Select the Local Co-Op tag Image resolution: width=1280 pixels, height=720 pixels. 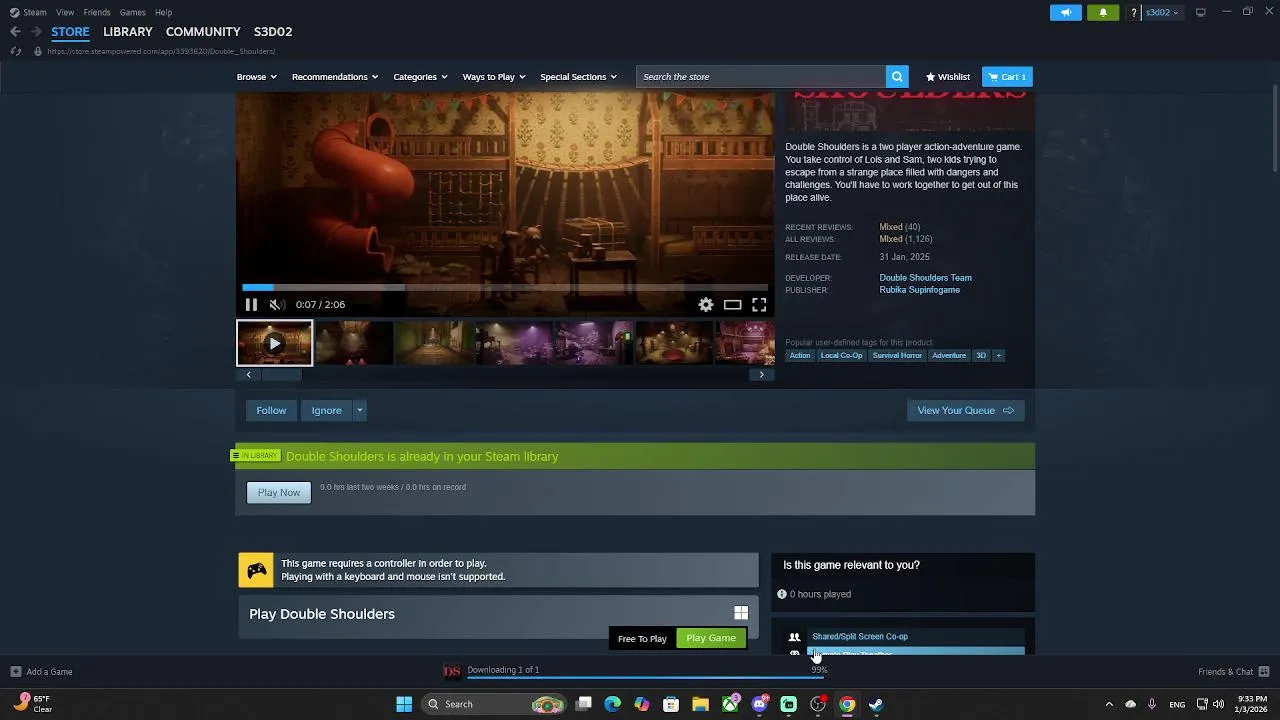pos(841,355)
